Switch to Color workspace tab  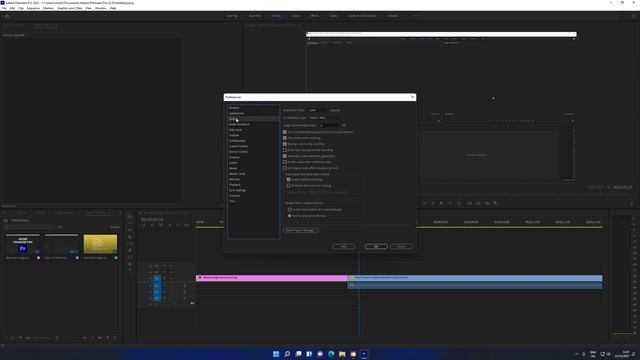coord(296,16)
